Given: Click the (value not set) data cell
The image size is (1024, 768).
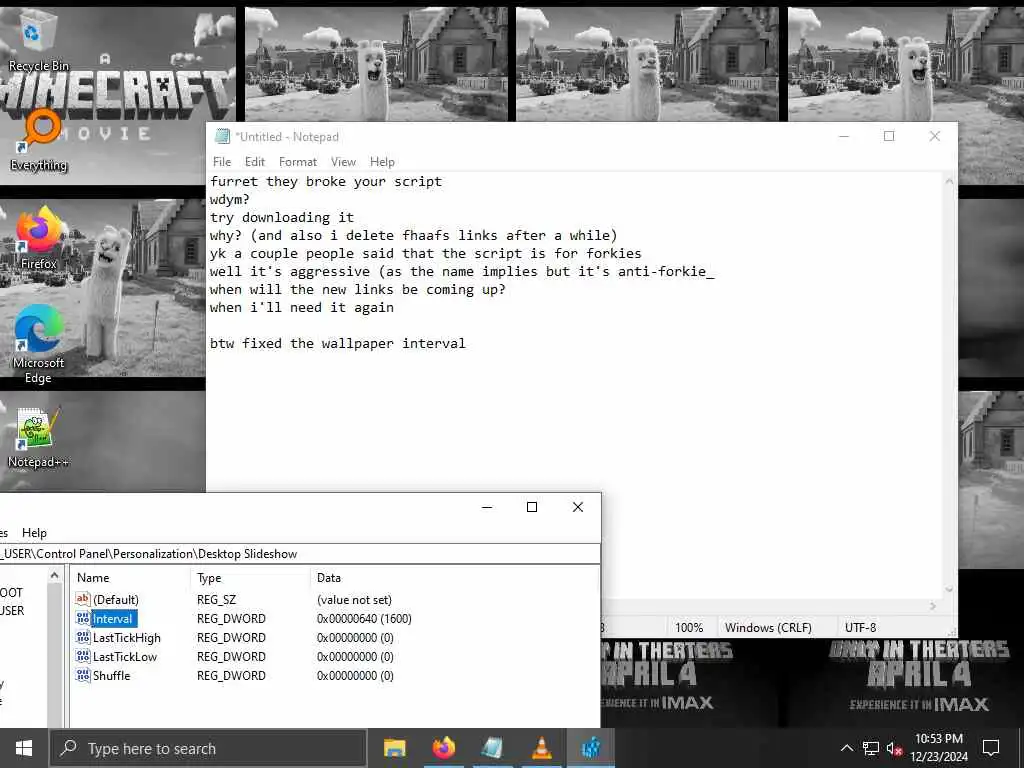Looking at the screenshot, I should point(354,600).
